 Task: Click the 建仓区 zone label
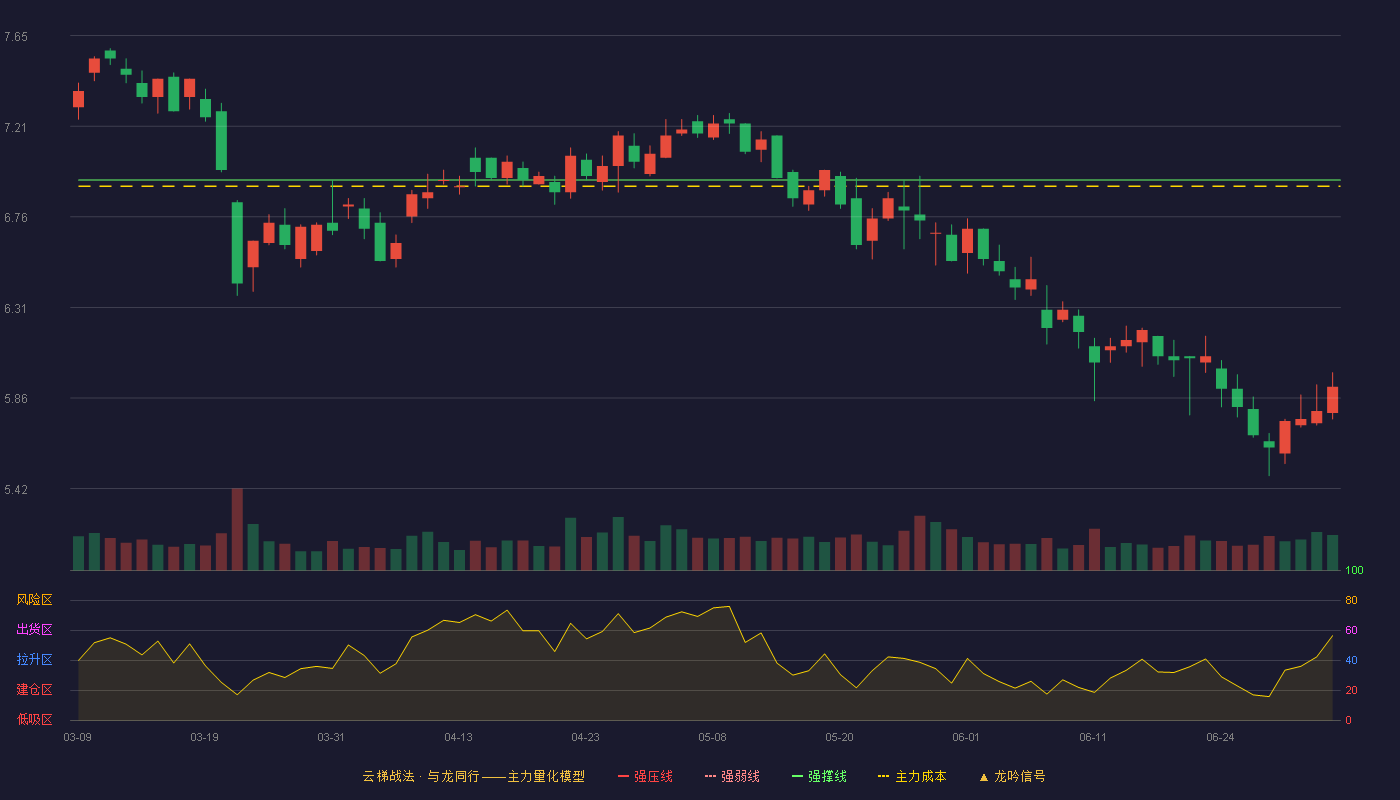coord(34,690)
